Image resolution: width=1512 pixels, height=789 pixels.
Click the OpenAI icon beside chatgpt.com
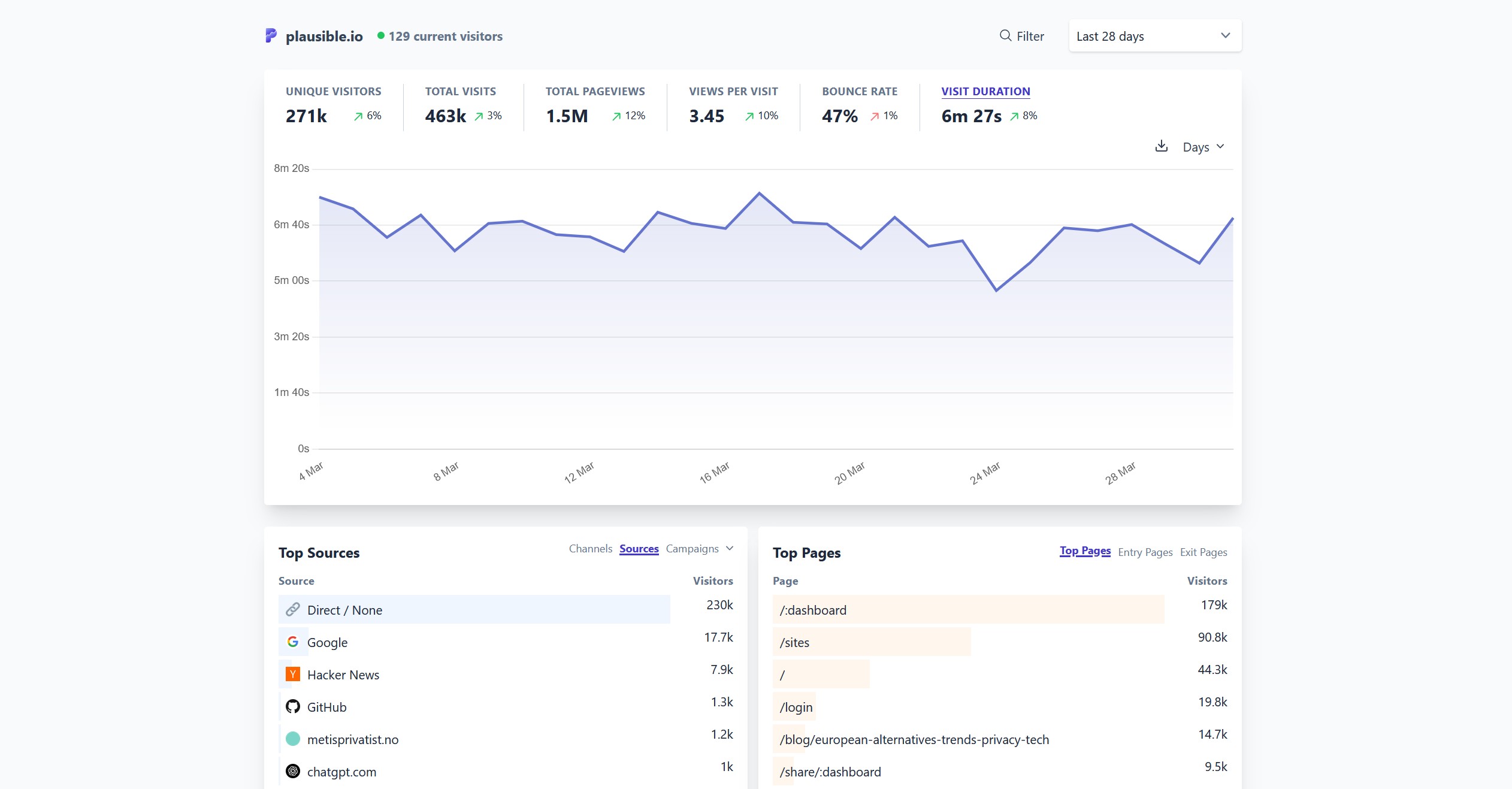(293, 771)
